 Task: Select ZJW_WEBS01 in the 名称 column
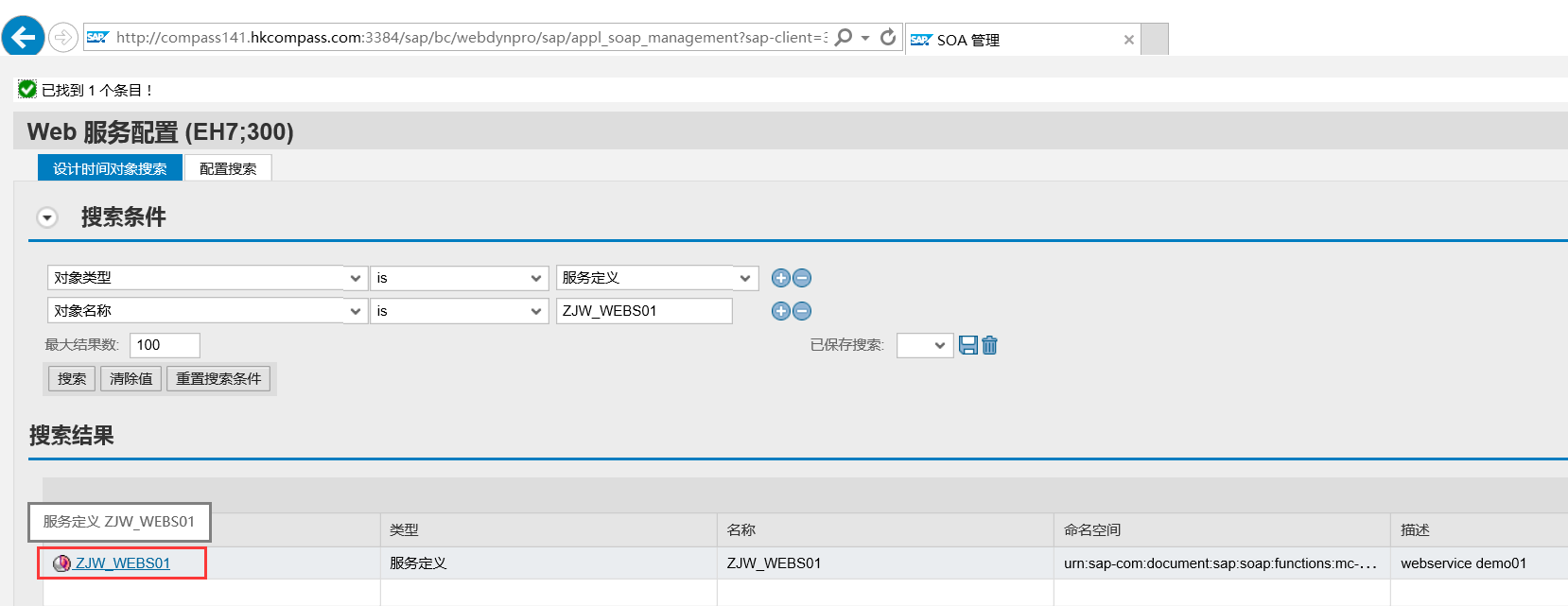(x=885, y=563)
